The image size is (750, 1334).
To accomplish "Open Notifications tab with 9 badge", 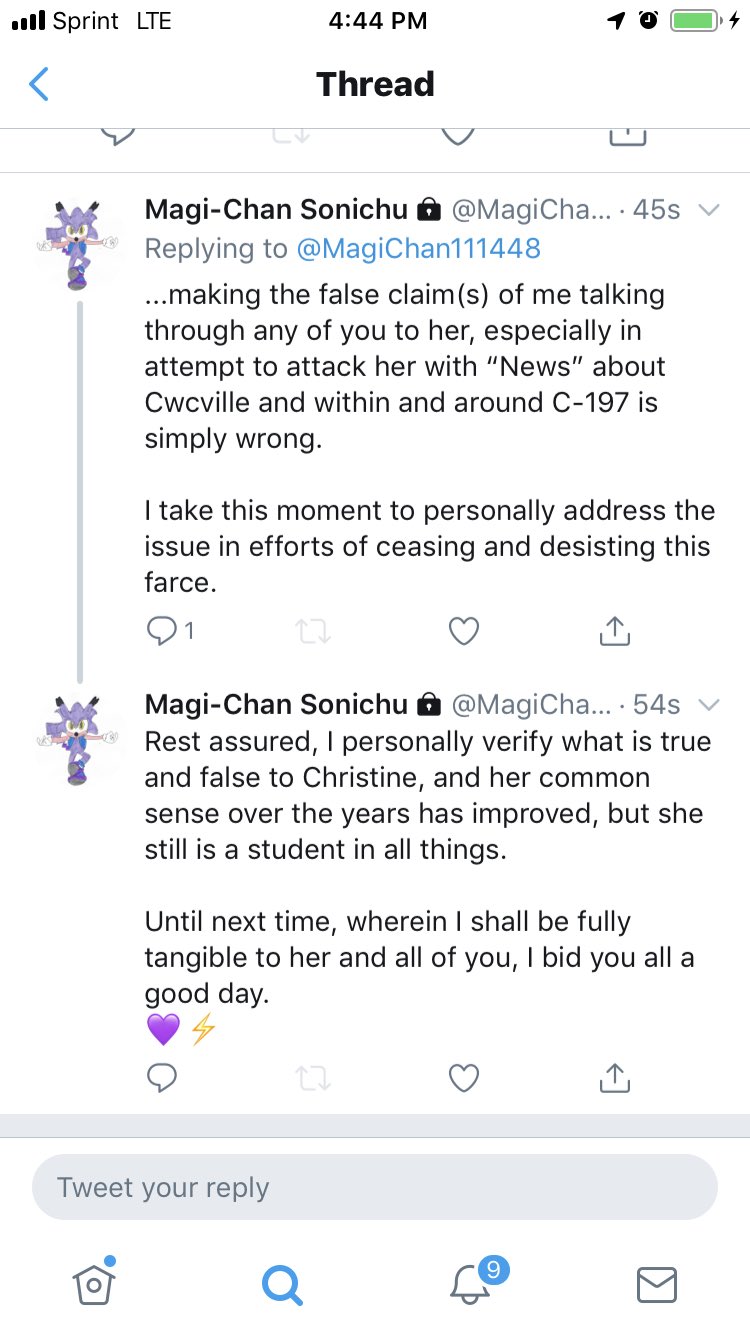I will 470,1283.
